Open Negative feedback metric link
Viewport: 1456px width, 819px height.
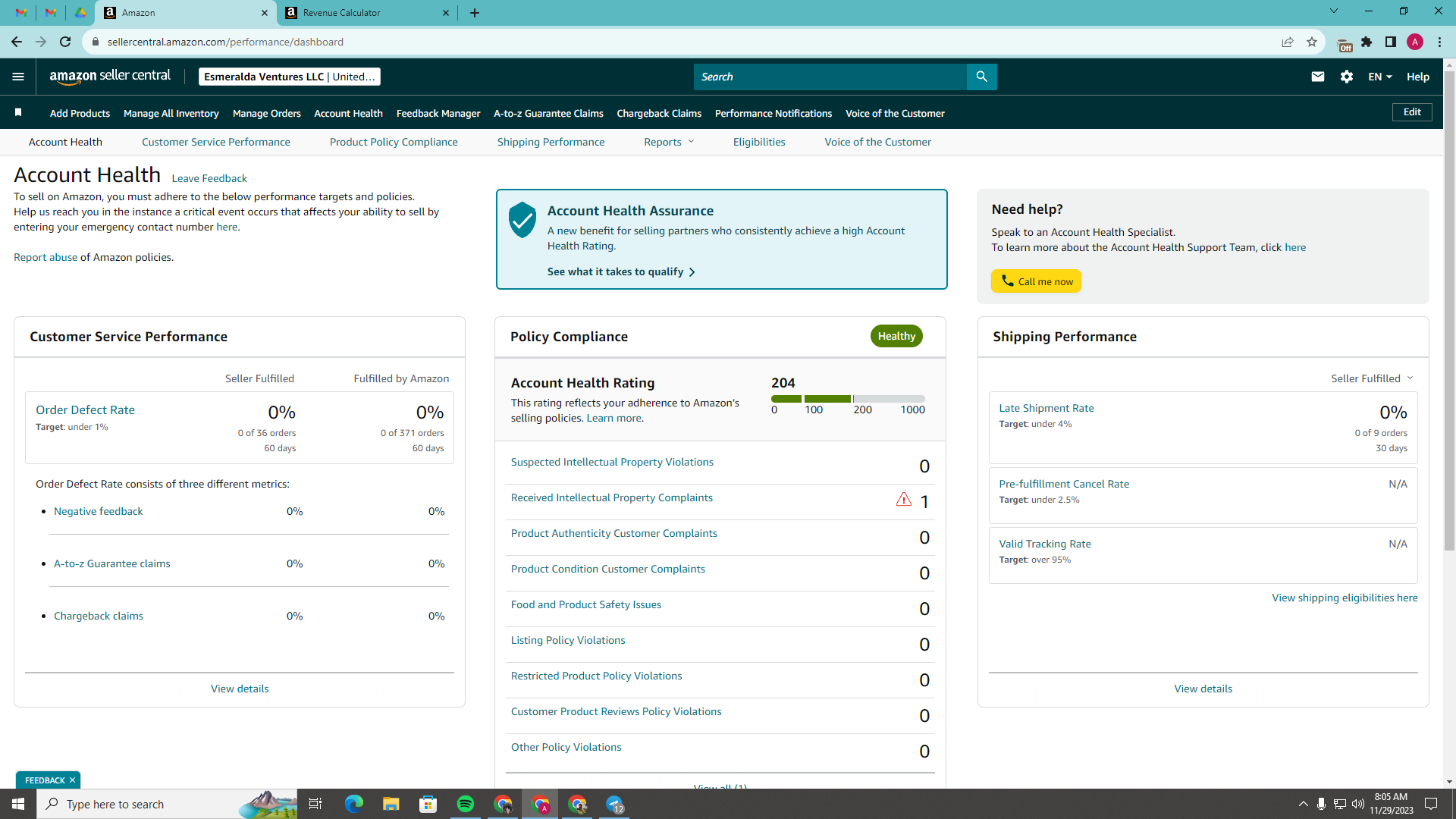click(x=99, y=511)
